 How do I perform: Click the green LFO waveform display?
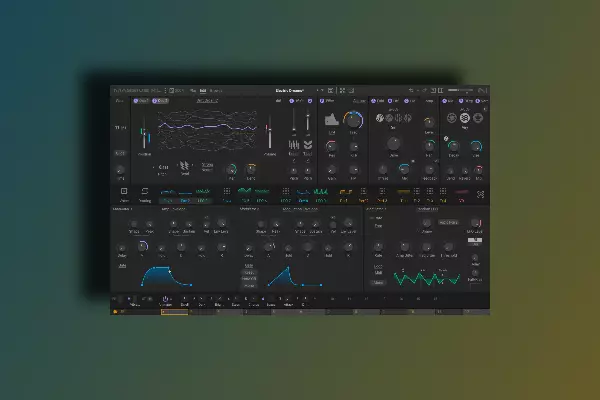pos(427,278)
